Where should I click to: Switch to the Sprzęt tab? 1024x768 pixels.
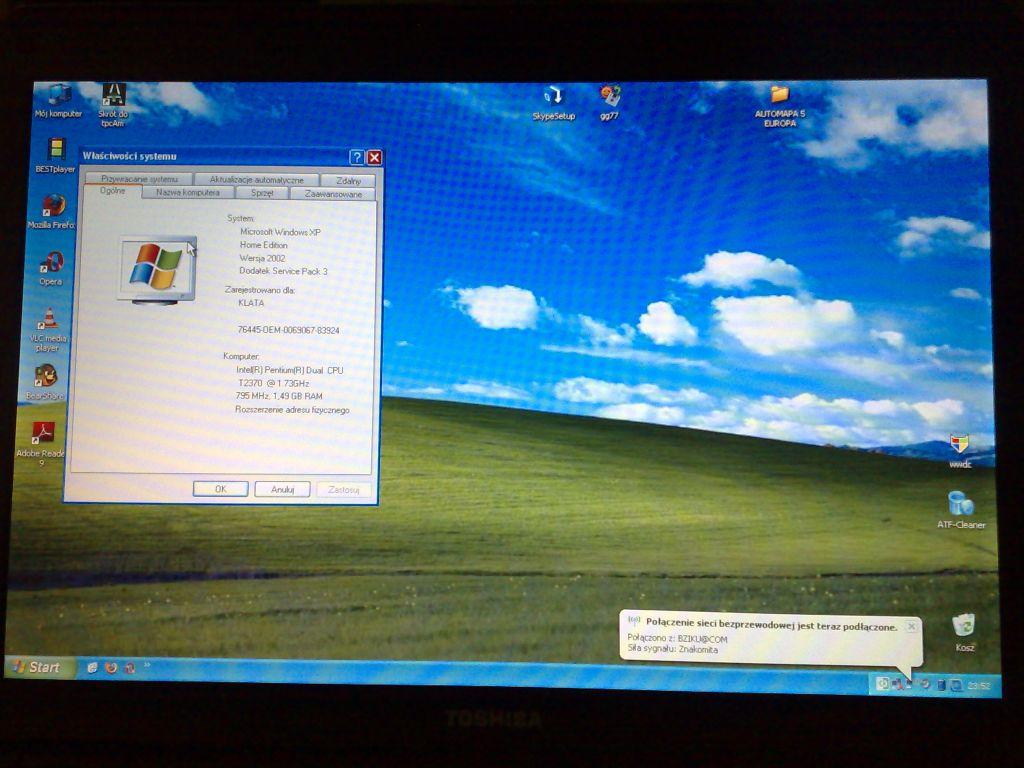[262, 193]
